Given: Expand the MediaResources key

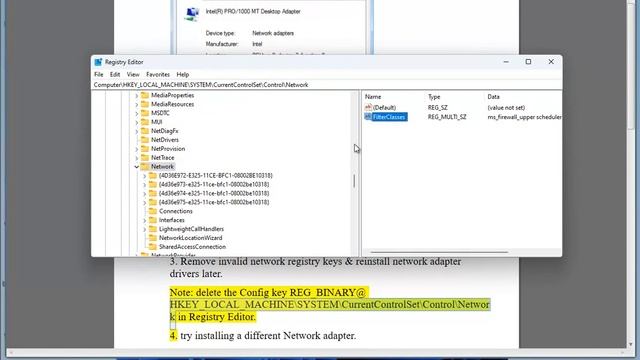Looking at the screenshot, I should (137, 104).
